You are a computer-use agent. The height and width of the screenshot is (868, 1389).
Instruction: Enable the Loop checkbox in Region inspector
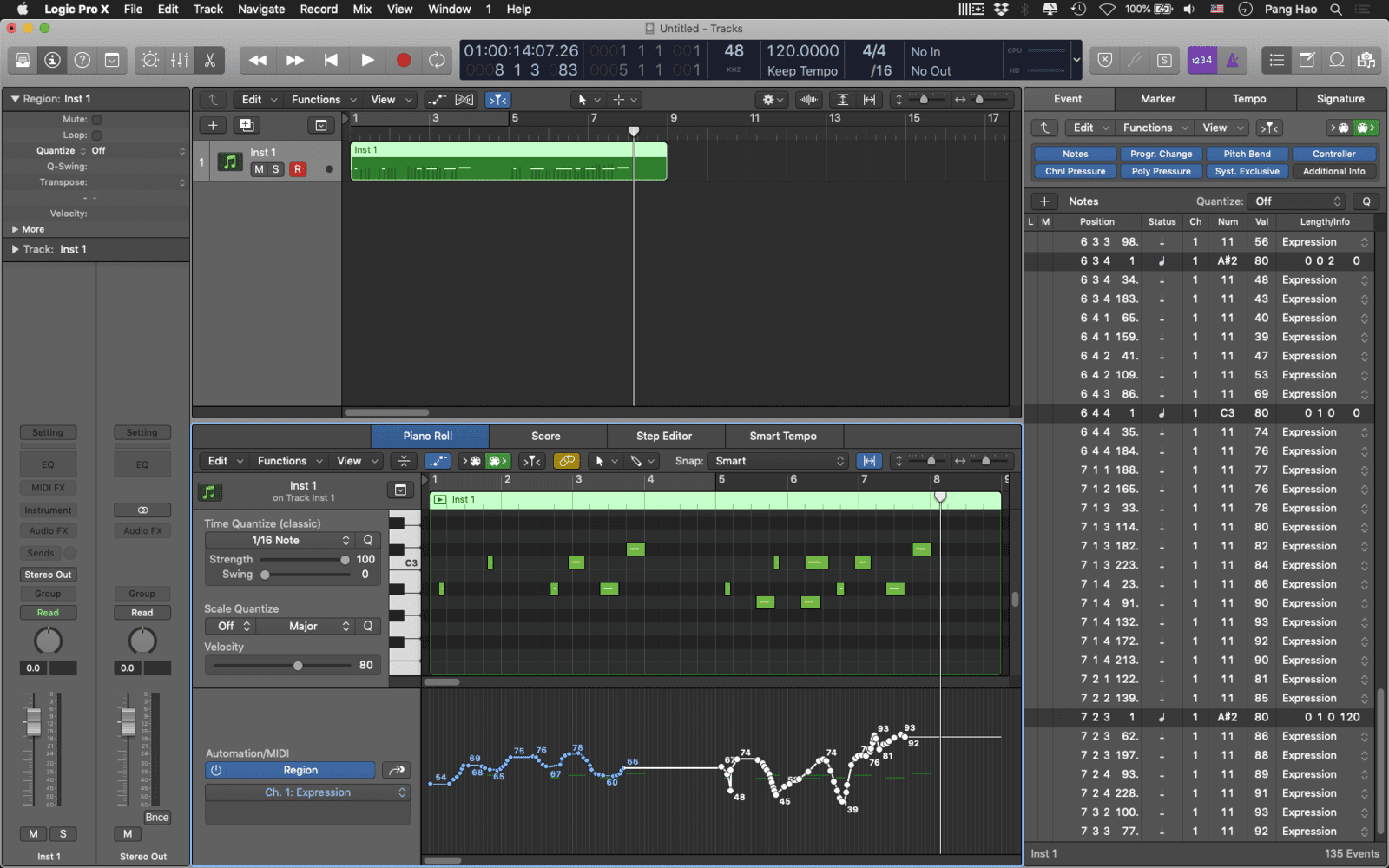(96, 135)
